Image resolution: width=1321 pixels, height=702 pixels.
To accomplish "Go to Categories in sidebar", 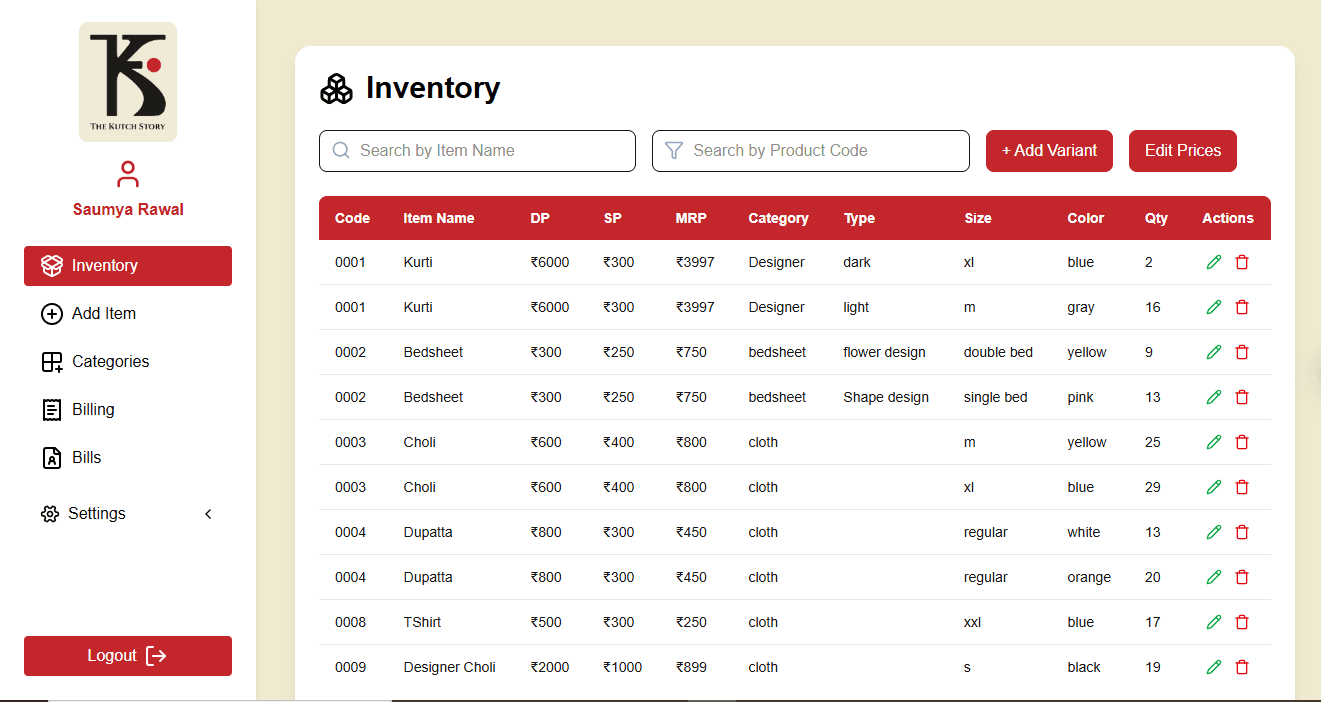I will point(128,362).
